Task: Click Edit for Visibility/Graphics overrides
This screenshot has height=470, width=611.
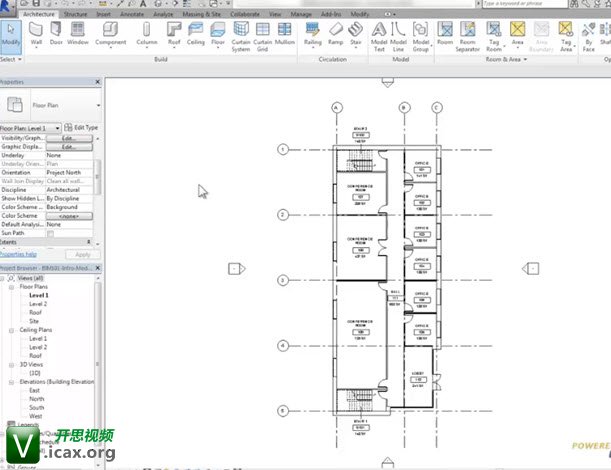Action: click(x=69, y=138)
